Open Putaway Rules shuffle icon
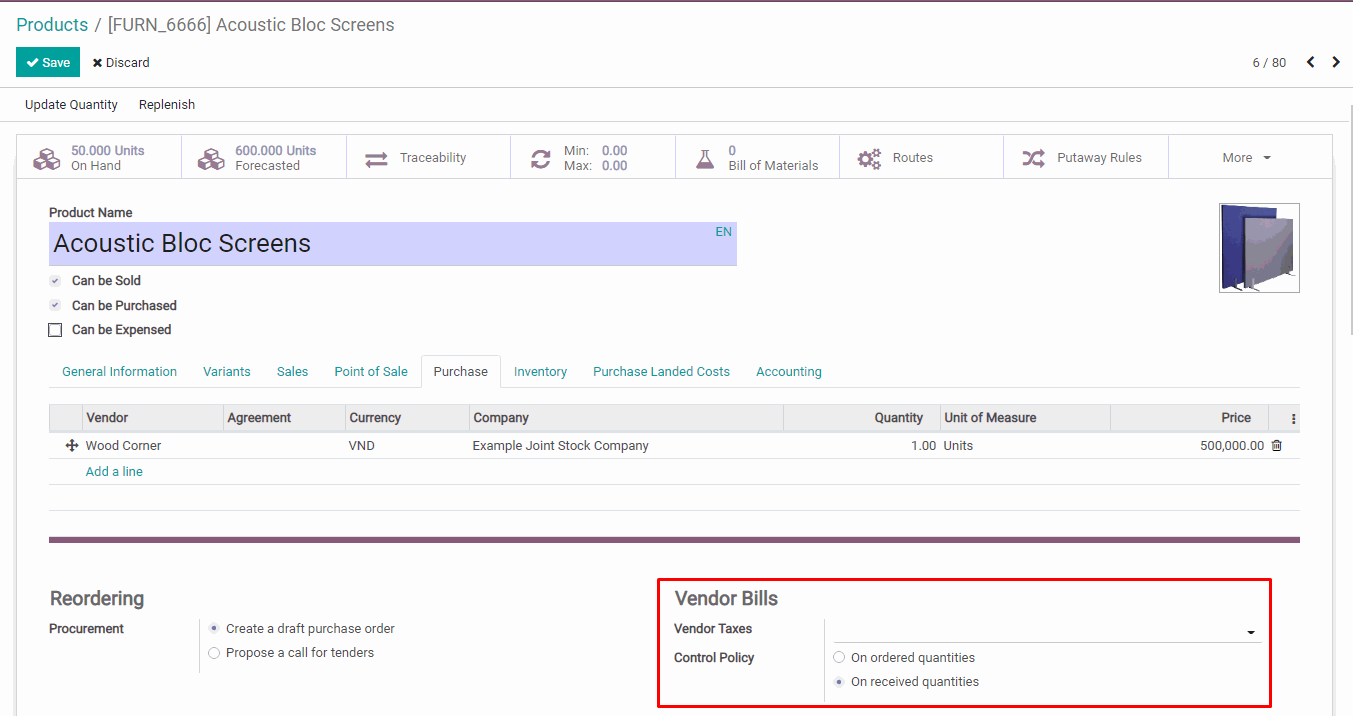Viewport: 1353px width, 716px height. coord(1033,159)
